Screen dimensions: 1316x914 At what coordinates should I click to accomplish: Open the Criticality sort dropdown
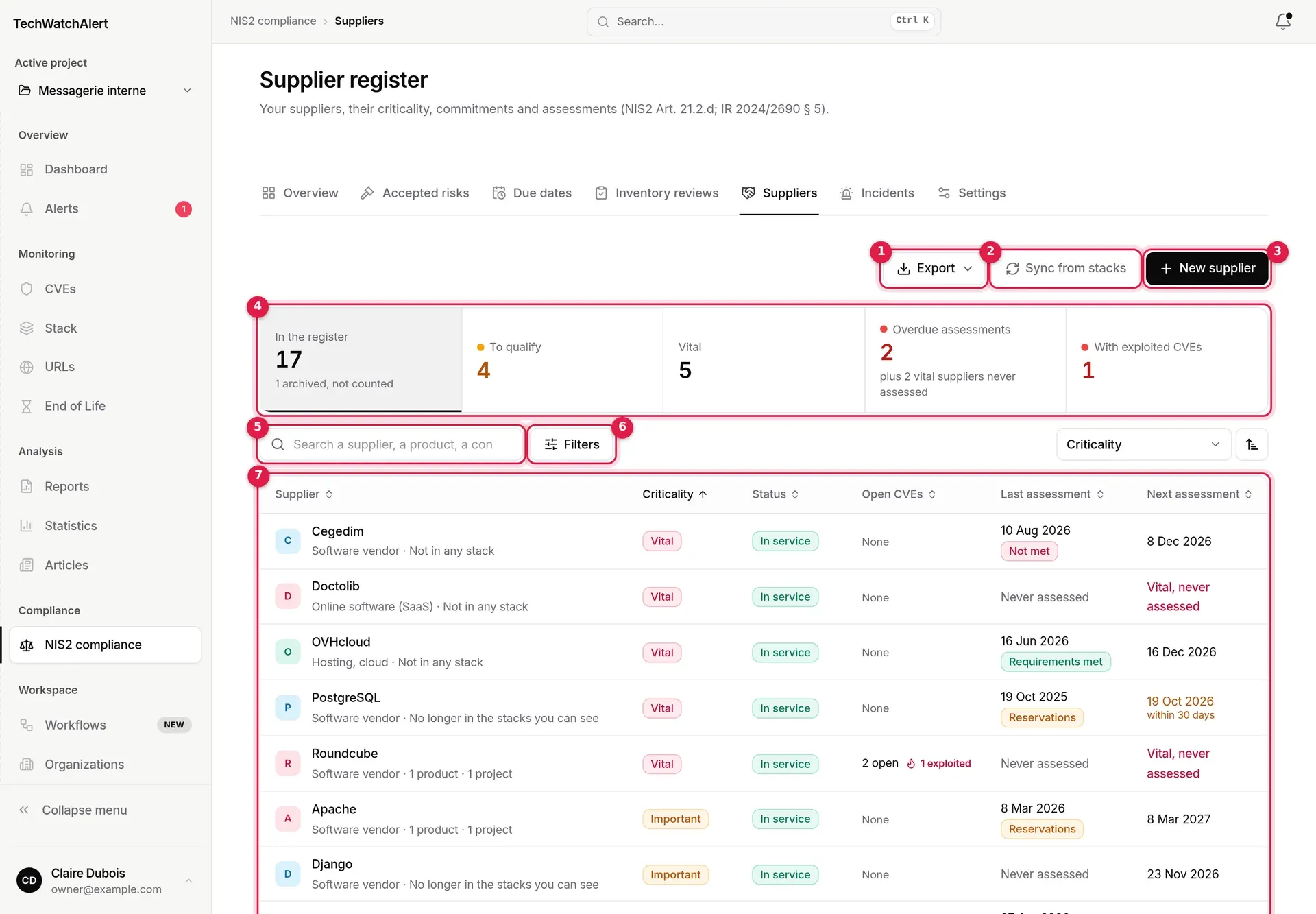pos(1143,444)
